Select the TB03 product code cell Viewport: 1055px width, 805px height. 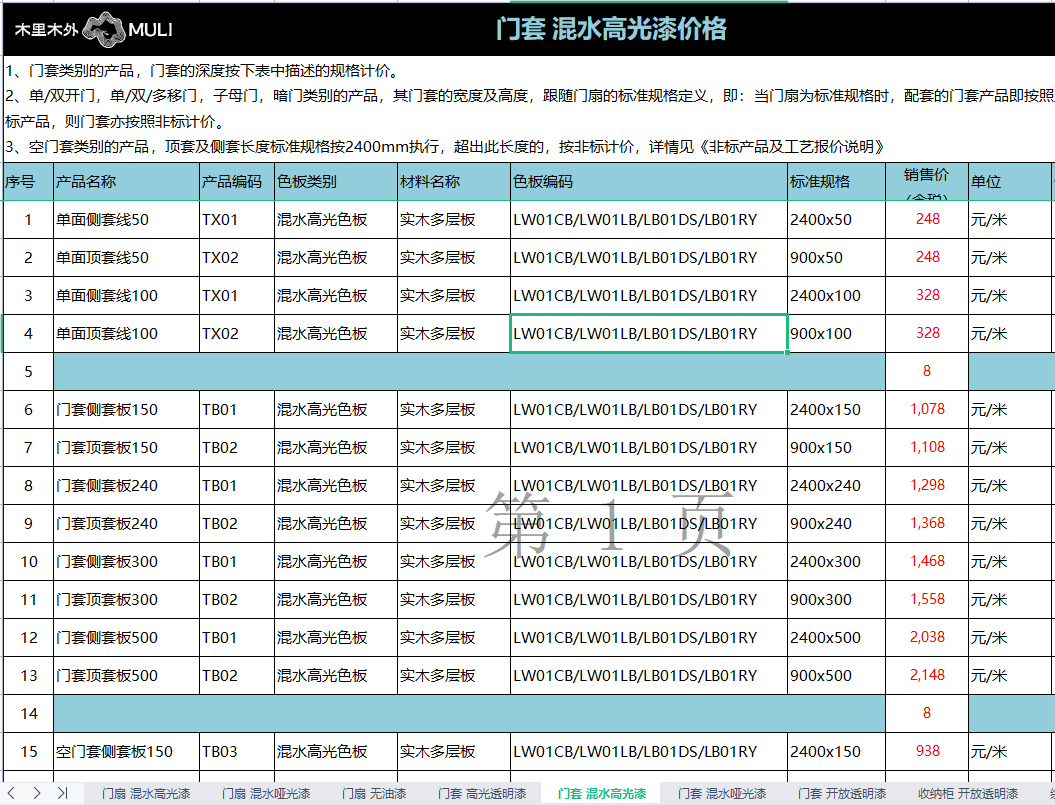click(237, 751)
